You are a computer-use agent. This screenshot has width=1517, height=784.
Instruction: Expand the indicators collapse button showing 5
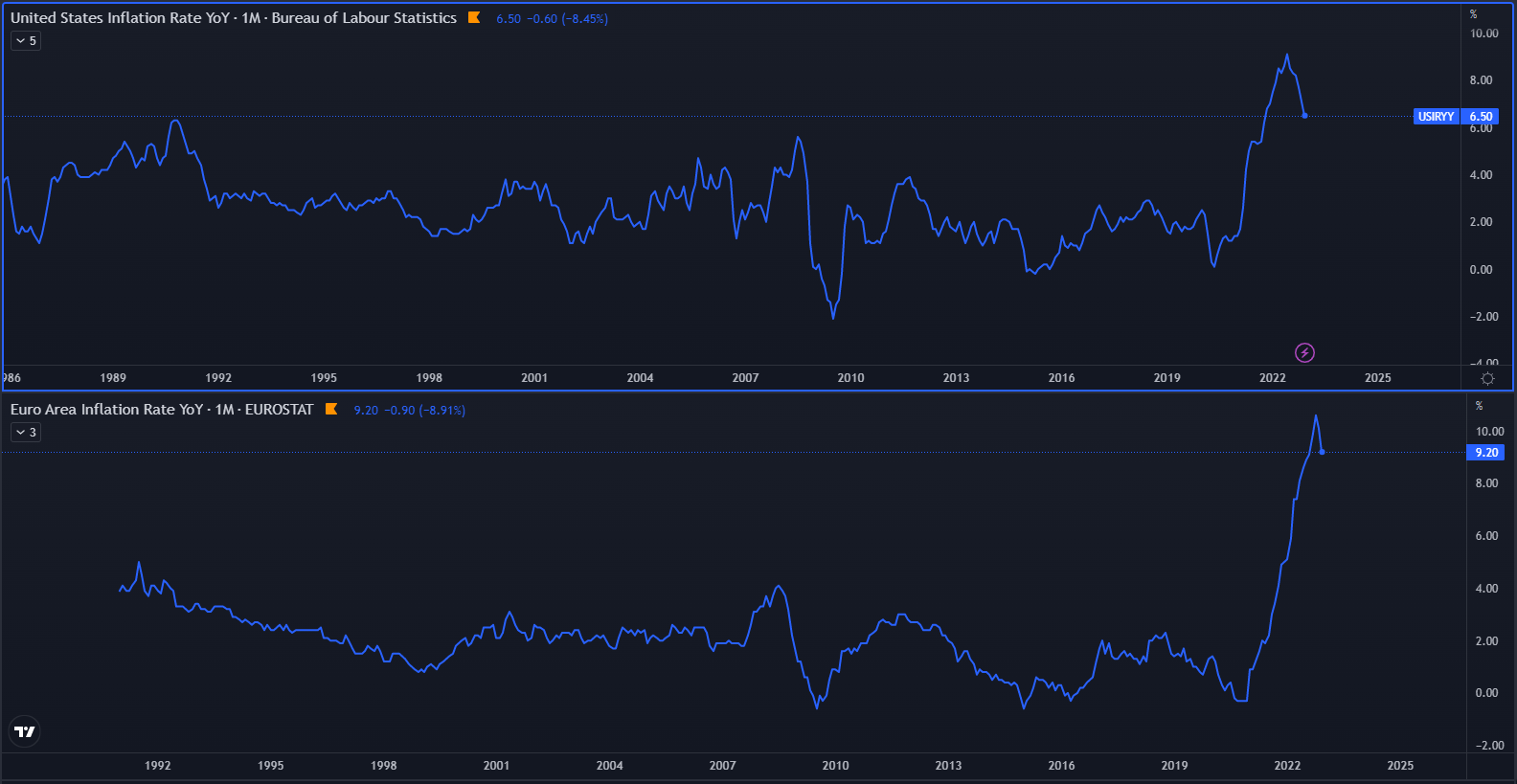pyautogui.click(x=26, y=41)
